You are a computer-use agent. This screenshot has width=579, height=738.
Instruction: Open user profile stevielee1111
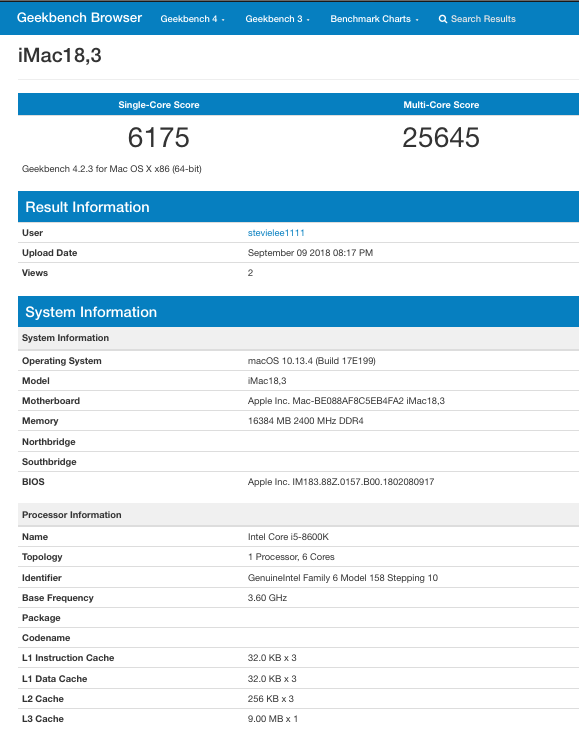click(x=276, y=233)
